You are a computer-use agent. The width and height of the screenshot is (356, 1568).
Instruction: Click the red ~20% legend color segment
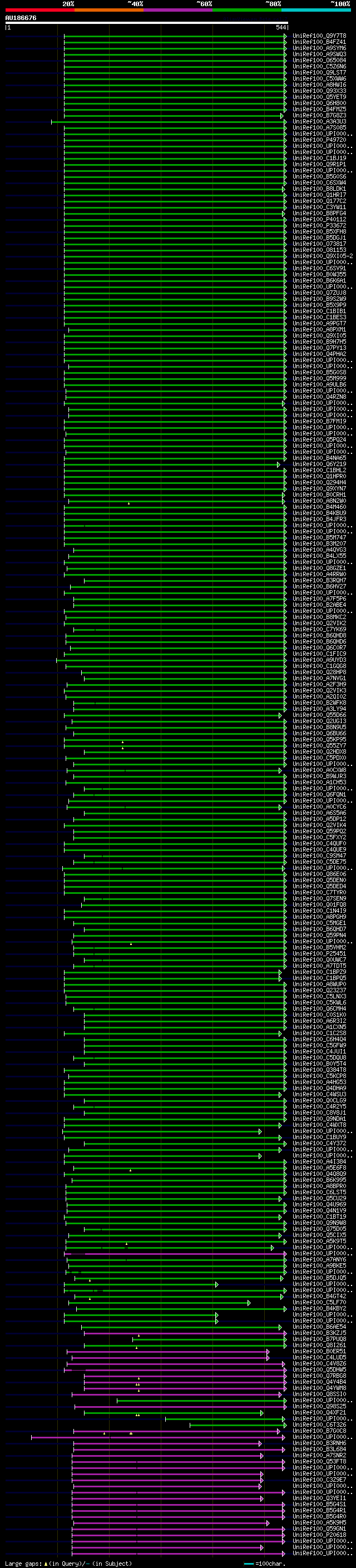click(39, 10)
